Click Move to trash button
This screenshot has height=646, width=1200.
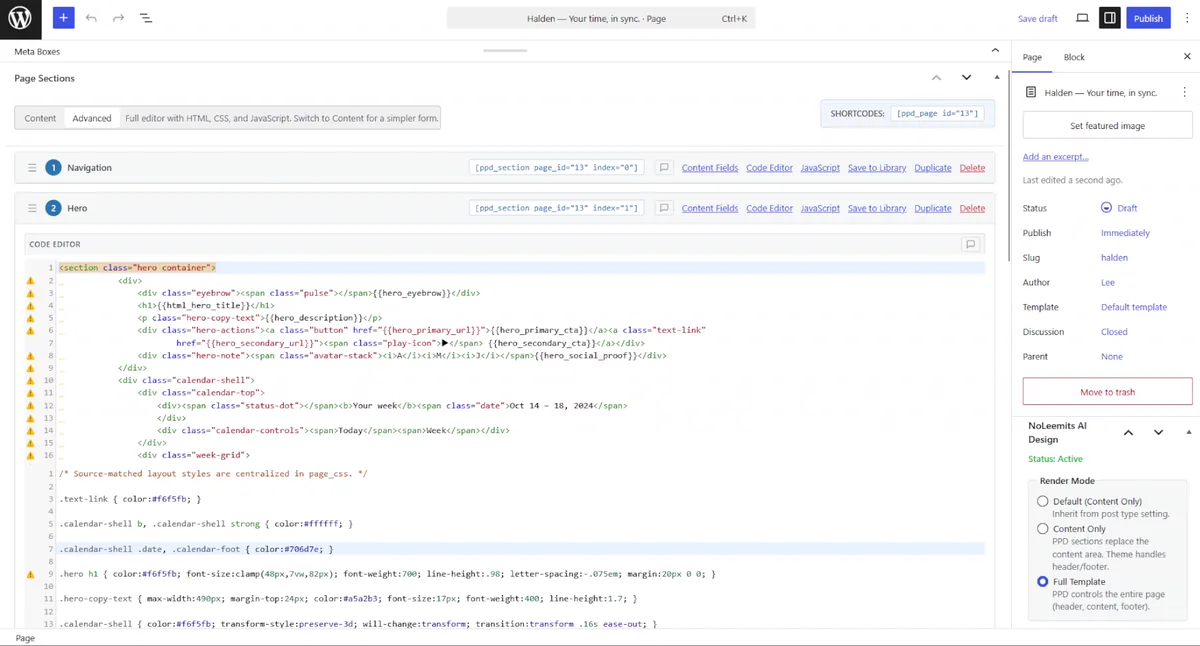click(x=1107, y=392)
